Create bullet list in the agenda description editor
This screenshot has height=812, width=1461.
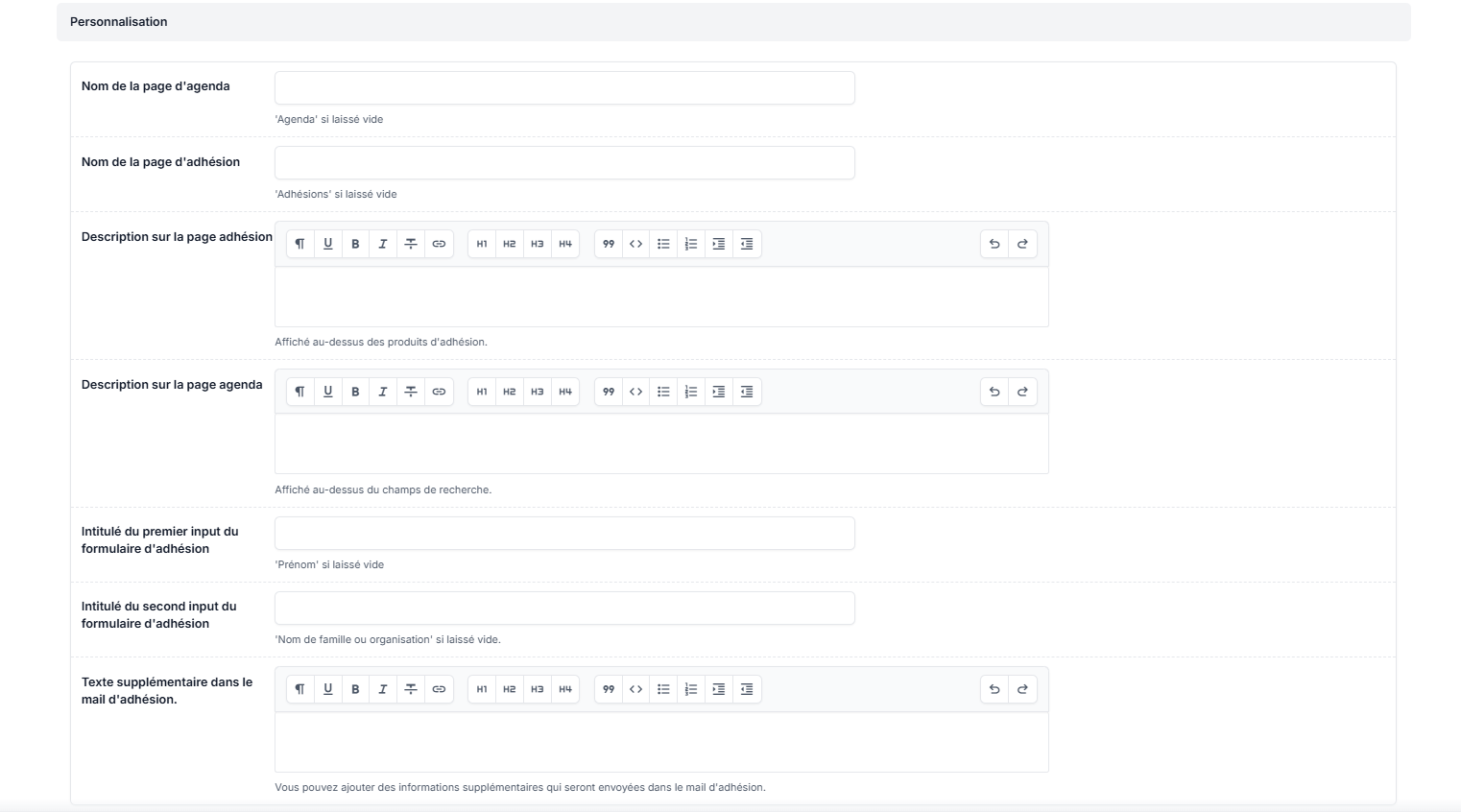[x=663, y=392]
